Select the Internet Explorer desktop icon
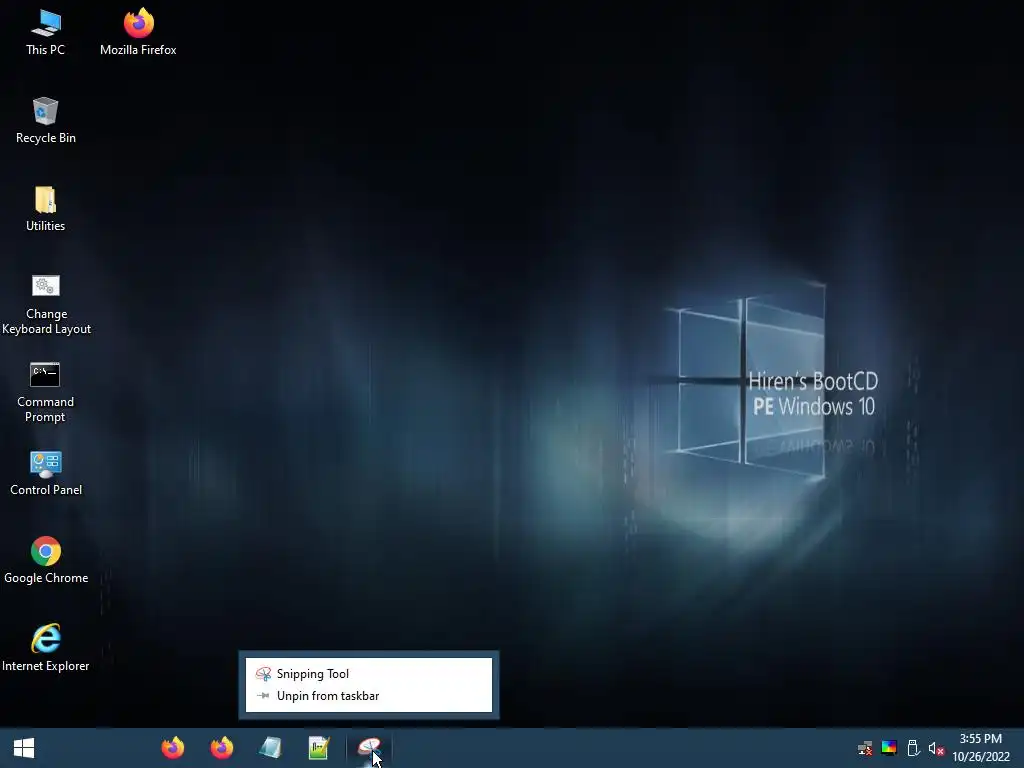1024x768 pixels. [x=46, y=648]
